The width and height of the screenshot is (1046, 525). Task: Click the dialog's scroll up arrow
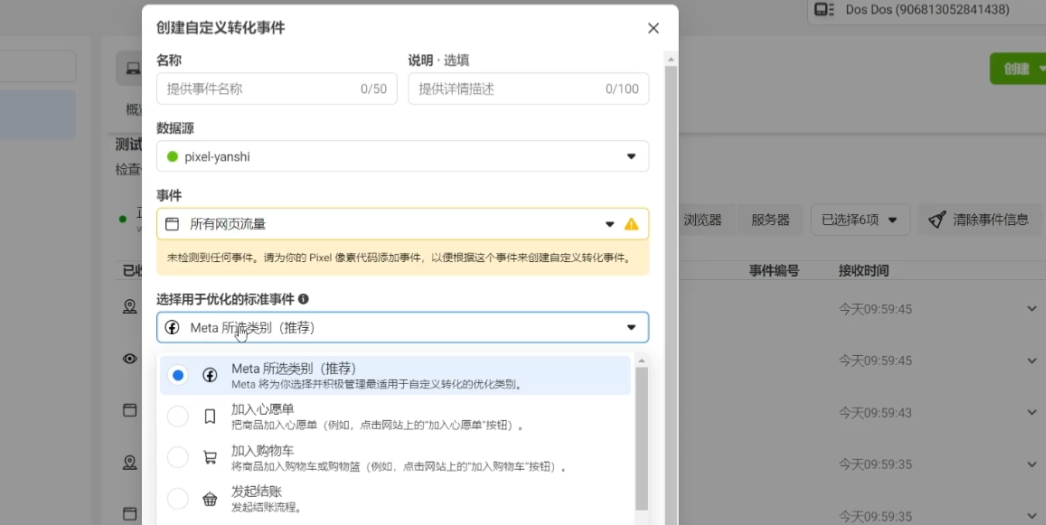pyautogui.click(x=671, y=59)
